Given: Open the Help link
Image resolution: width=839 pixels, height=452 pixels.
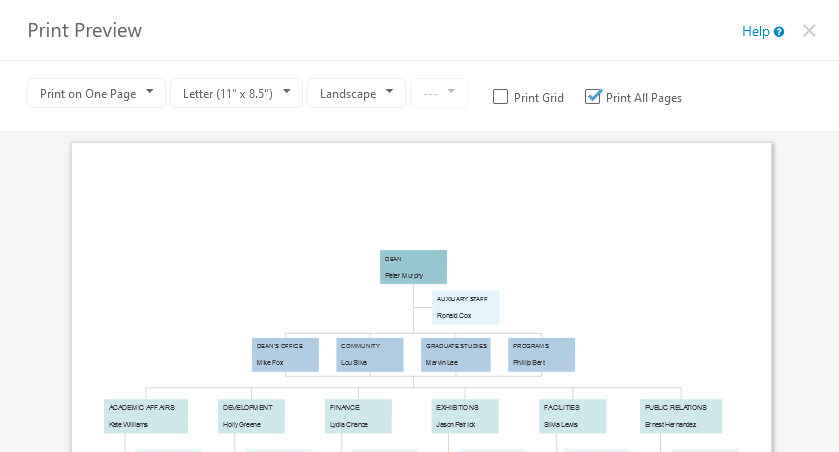Looking at the screenshot, I should [x=755, y=32].
